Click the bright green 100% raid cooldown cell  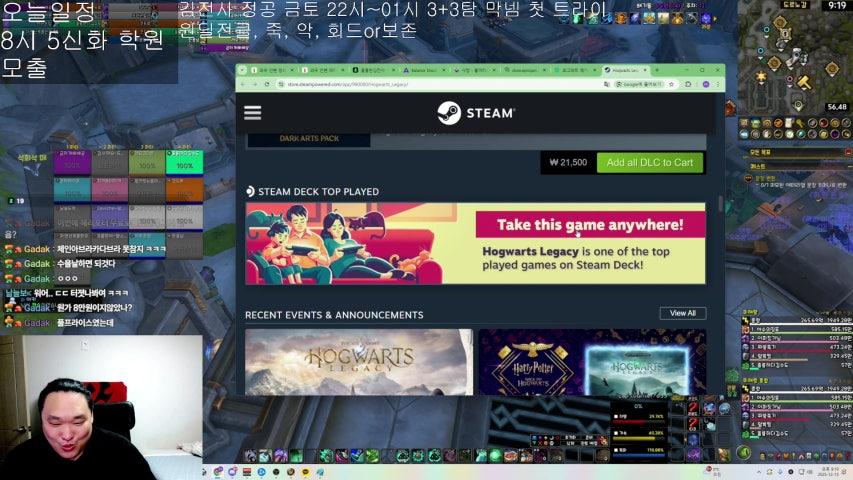click(185, 163)
